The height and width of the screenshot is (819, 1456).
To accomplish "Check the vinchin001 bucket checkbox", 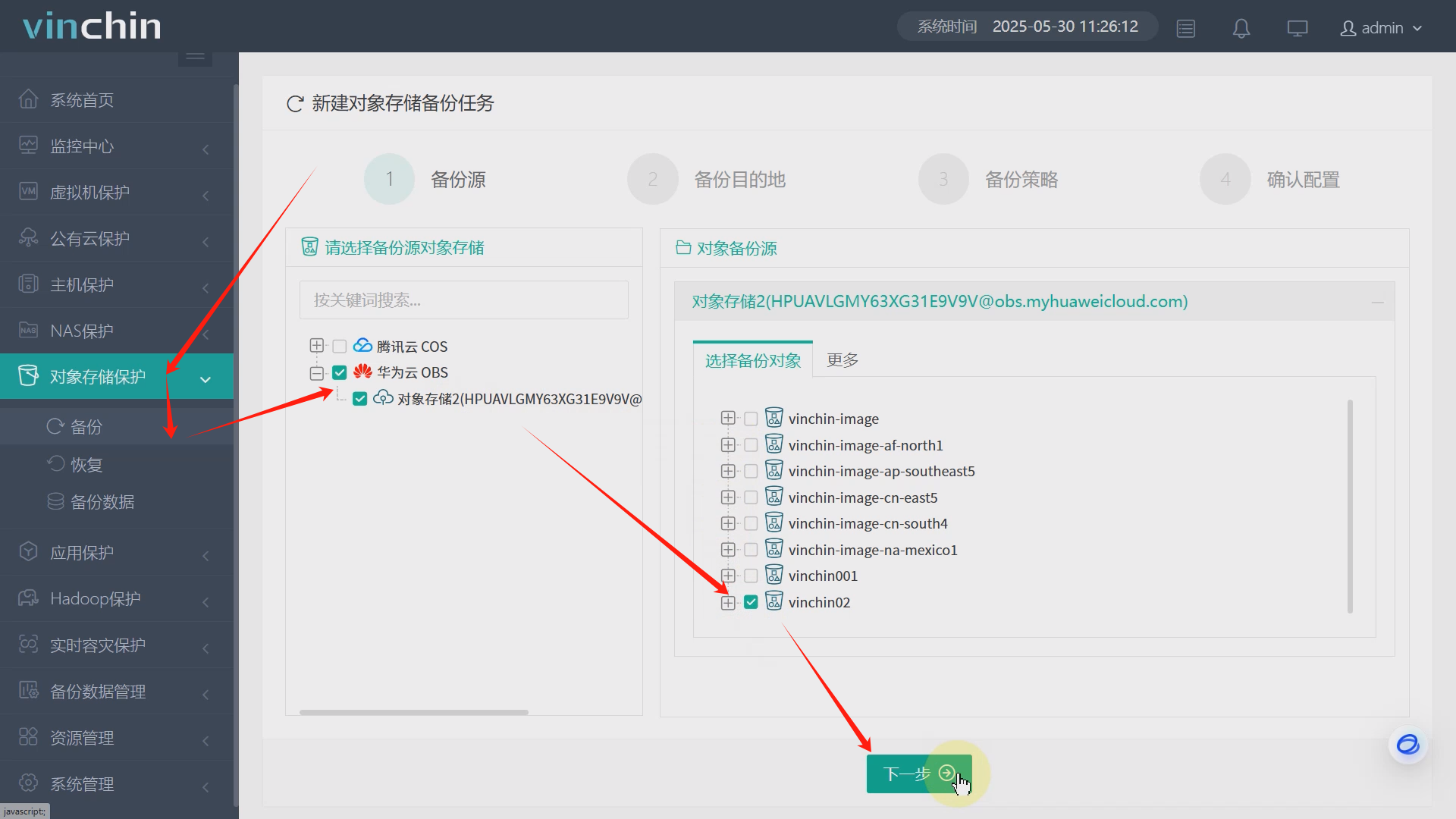I will coord(751,576).
